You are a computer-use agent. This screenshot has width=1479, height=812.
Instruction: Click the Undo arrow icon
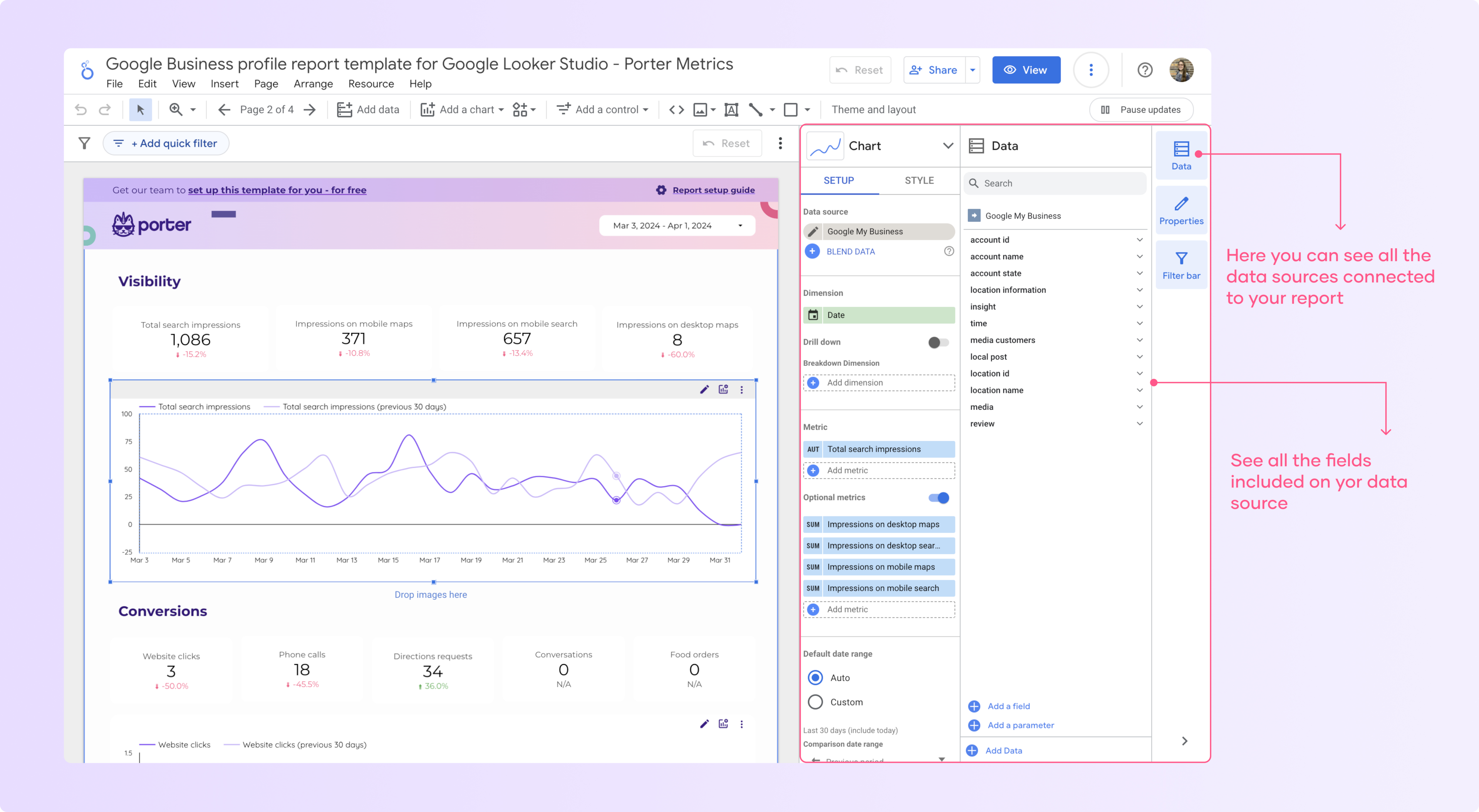pos(79,109)
